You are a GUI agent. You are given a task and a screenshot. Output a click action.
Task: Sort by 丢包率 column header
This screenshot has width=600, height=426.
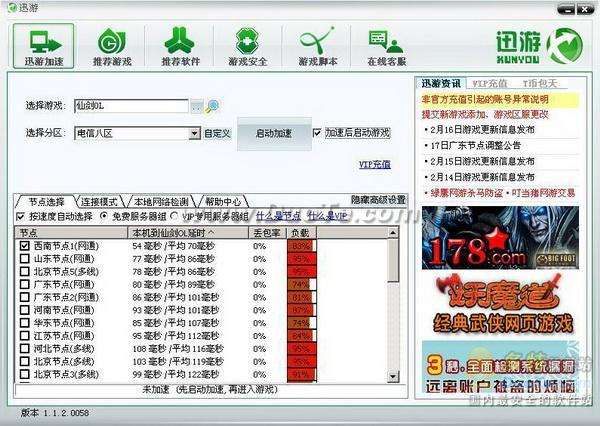(267, 233)
